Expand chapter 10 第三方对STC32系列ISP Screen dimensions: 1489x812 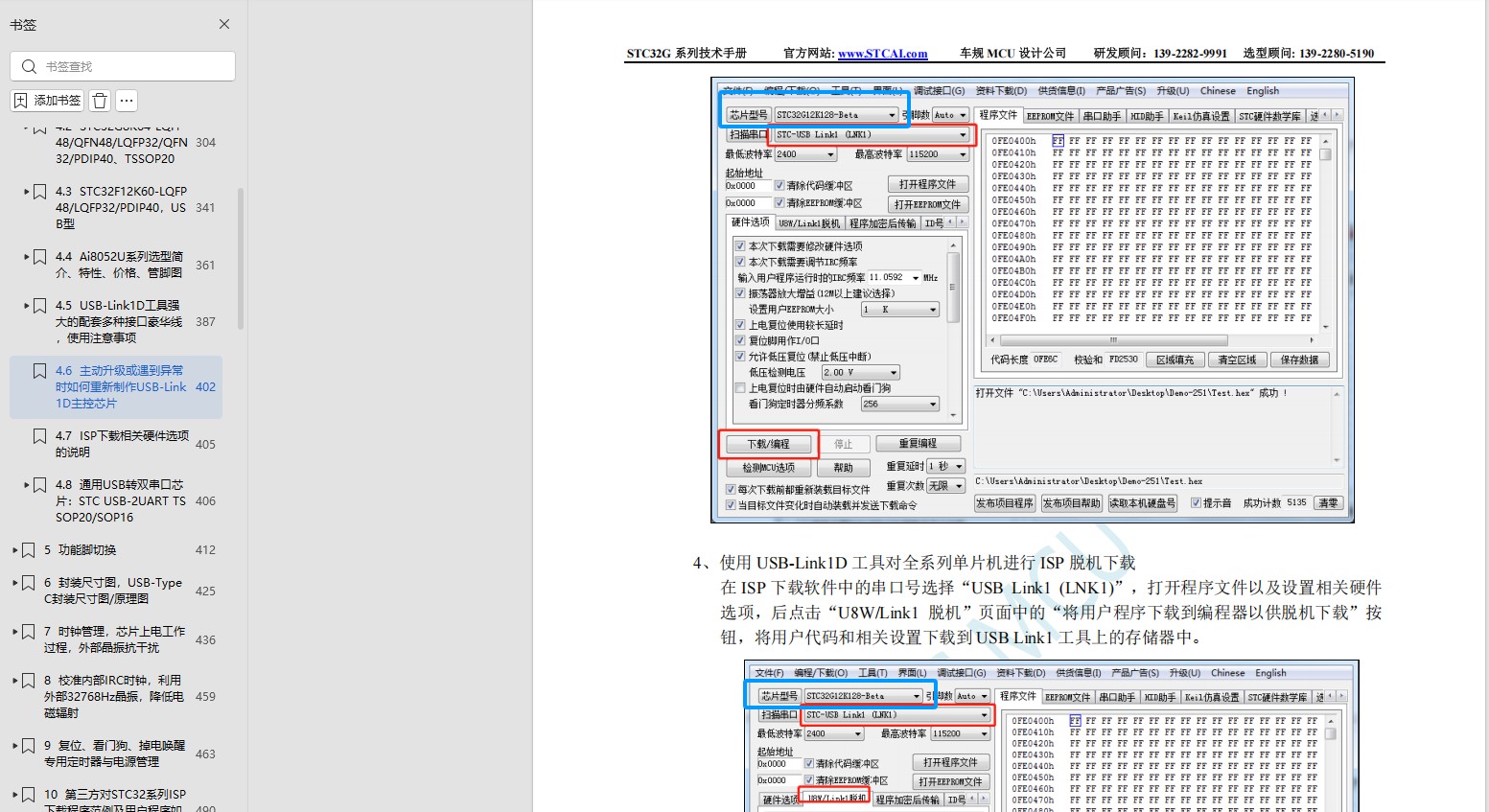tap(14, 795)
